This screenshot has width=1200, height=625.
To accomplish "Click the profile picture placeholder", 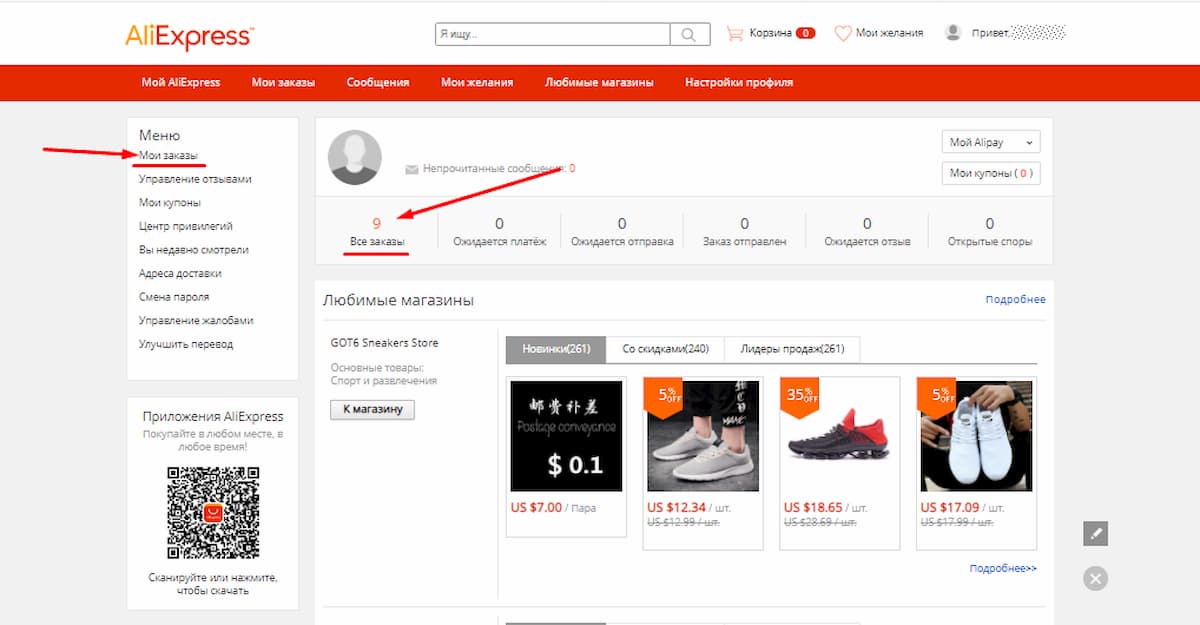I will point(355,157).
